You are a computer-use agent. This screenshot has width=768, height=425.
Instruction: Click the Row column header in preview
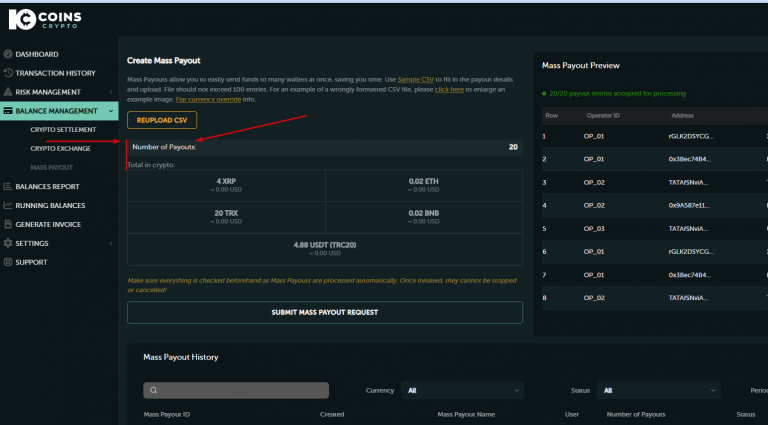[x=552, y=116]
